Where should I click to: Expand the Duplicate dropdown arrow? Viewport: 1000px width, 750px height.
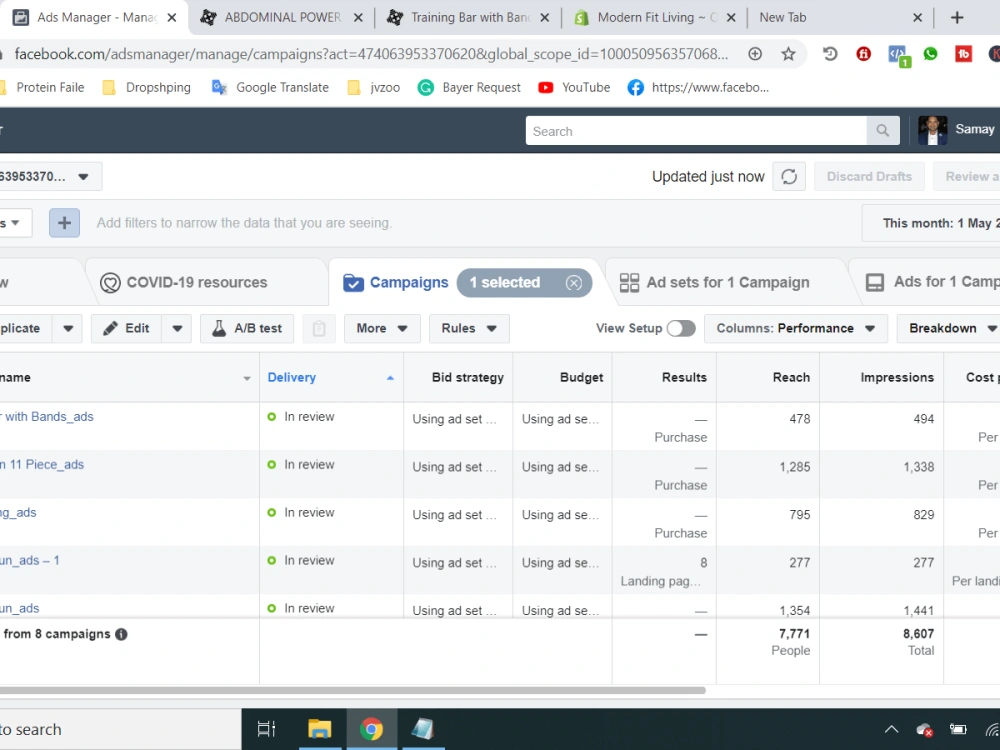click(x=68, y=328)
